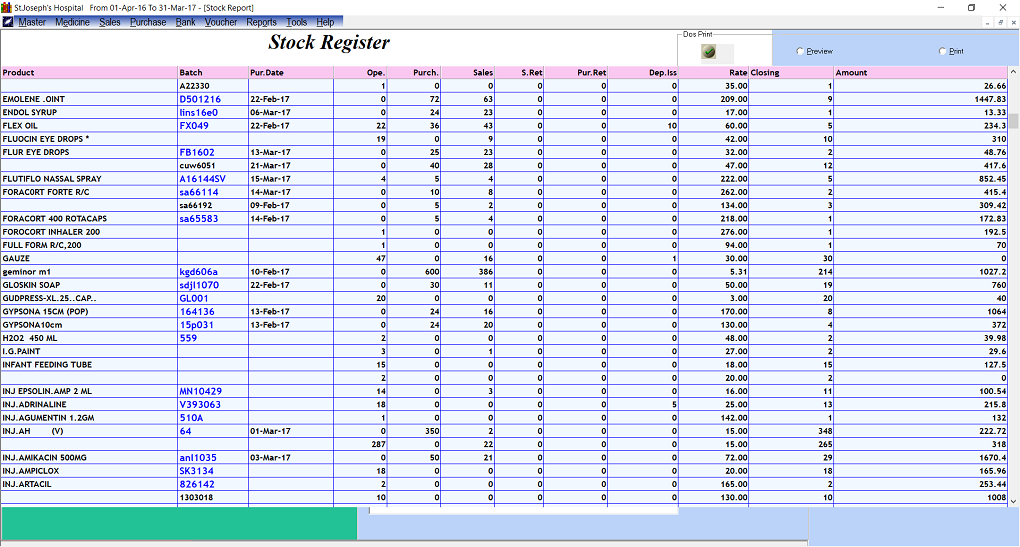Restore the inner Stock Report window
This screenshot has height=547, width=1020.
pos(999,22)
